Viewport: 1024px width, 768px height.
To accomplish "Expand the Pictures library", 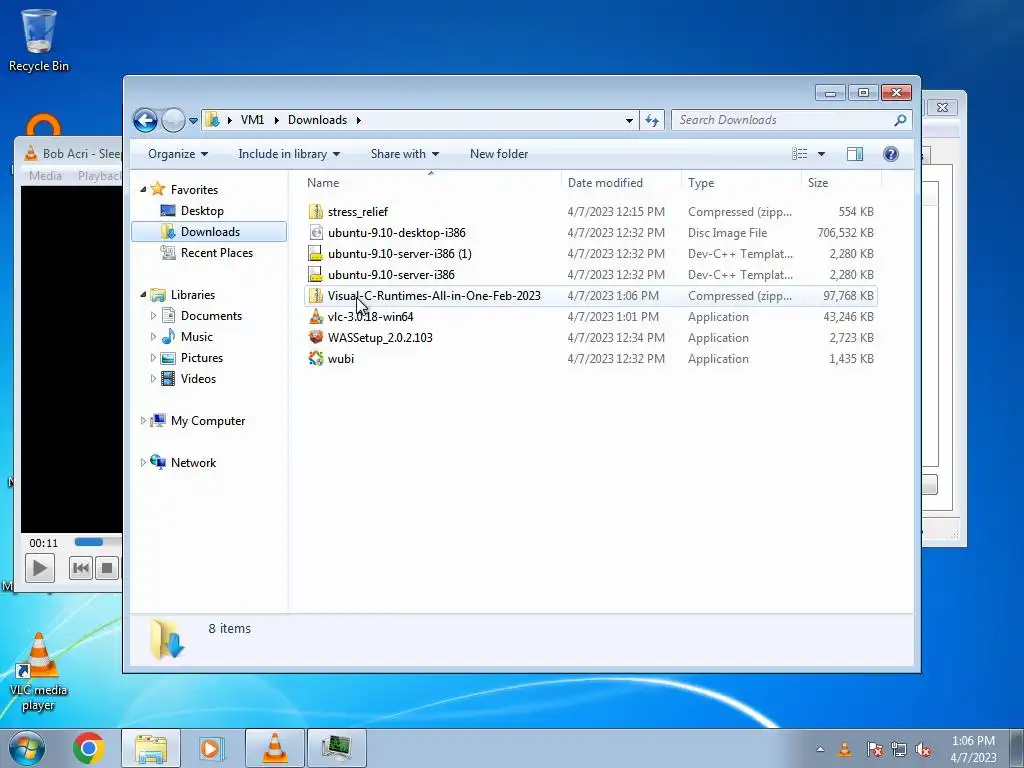I will tap(153, 358).
